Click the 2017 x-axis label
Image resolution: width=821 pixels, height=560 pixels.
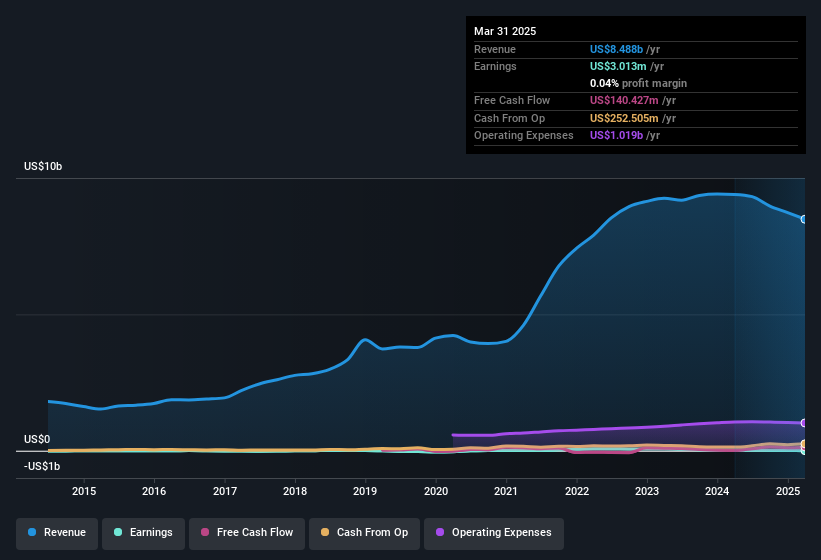[x=225, y=491]
